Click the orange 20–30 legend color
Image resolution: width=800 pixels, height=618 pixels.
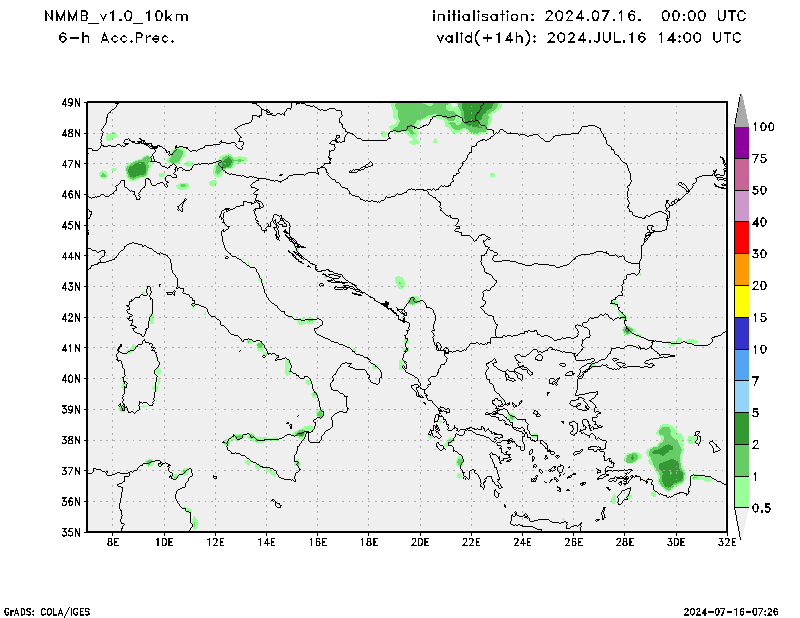pos(741,270)
